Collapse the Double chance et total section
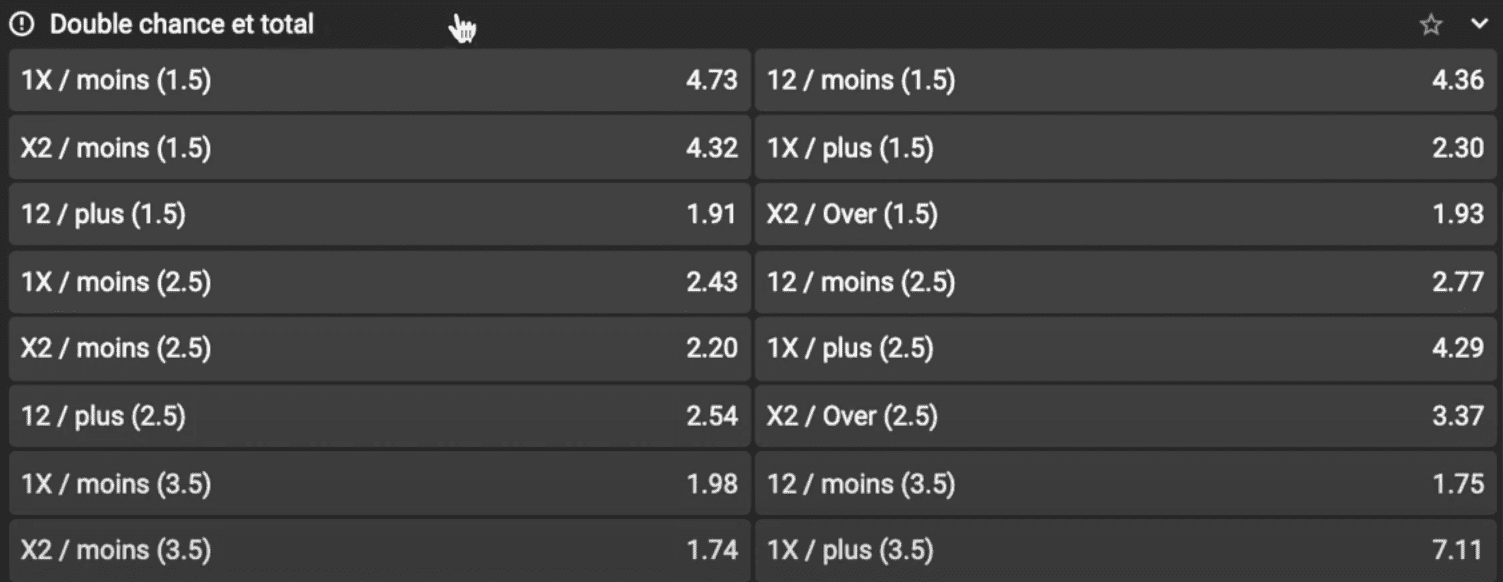 pyautogui.click(x=1479, y=24)
